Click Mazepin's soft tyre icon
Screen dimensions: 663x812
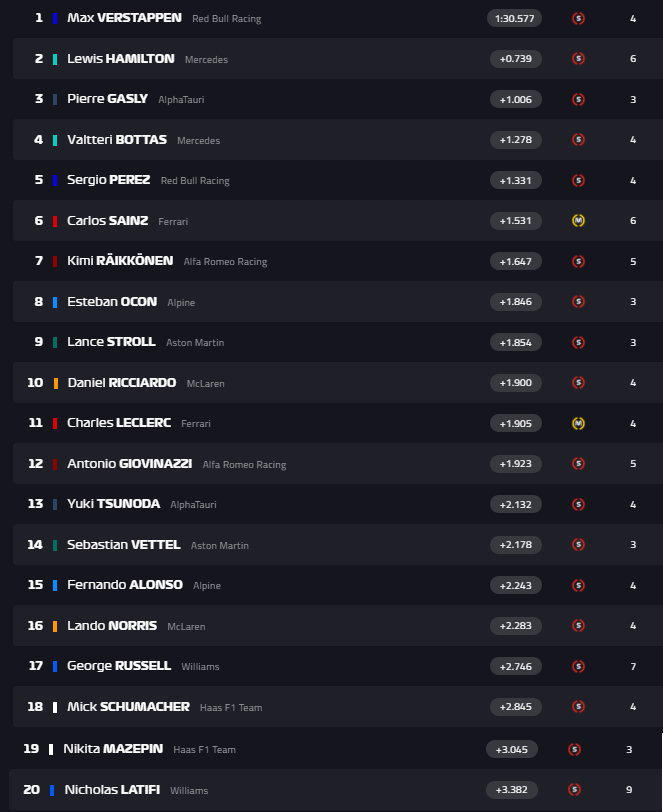574,749
